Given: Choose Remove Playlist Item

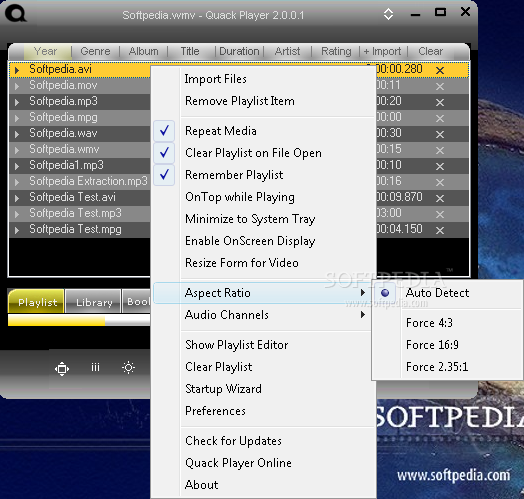Looking at the screenshot, I should click(x=264, y=101).
